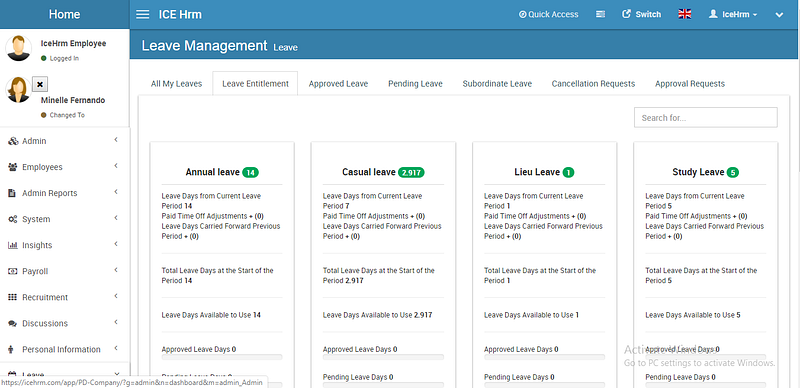Expand the top-right header chevron

(x=779, y=15)
